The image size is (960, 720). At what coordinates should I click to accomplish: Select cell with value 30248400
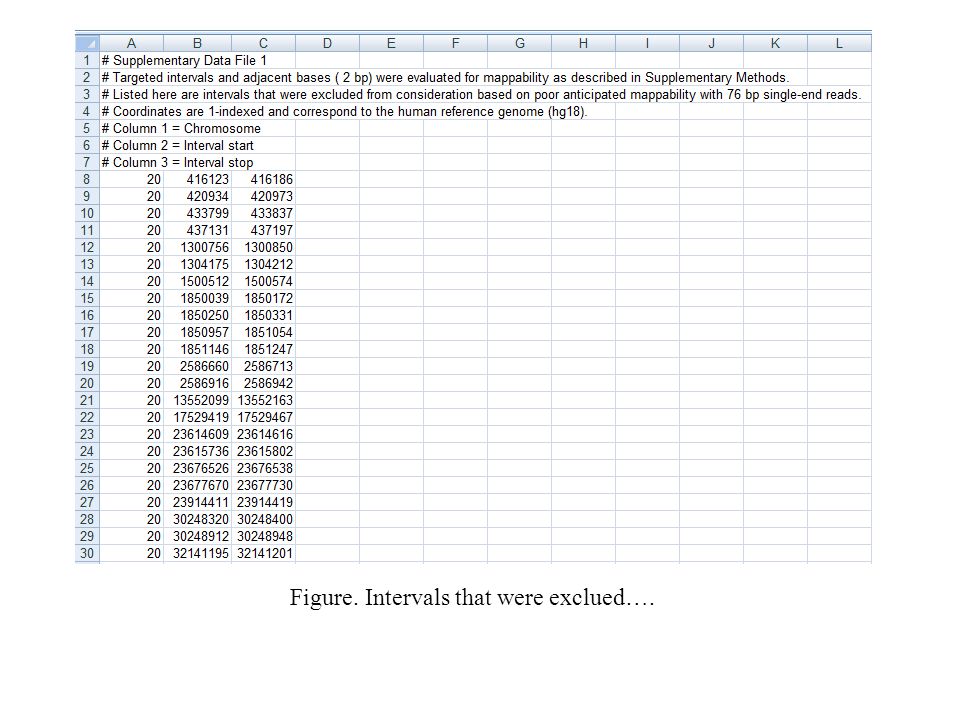pos(263,519)
